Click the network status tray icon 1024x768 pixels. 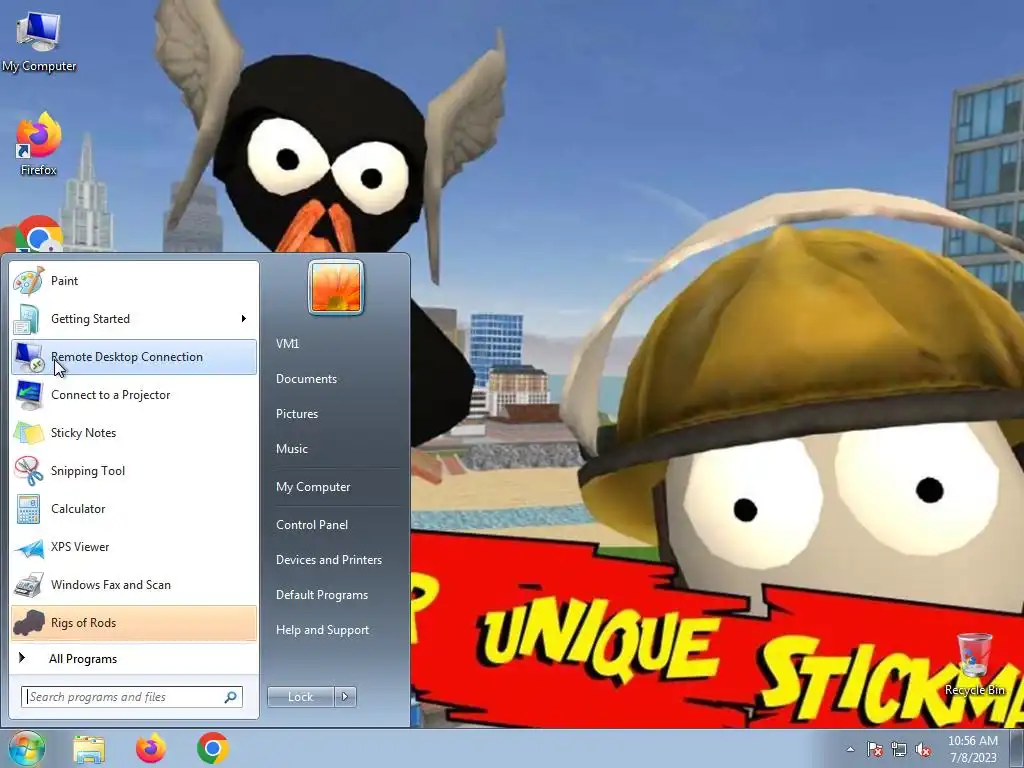[899, 749]
